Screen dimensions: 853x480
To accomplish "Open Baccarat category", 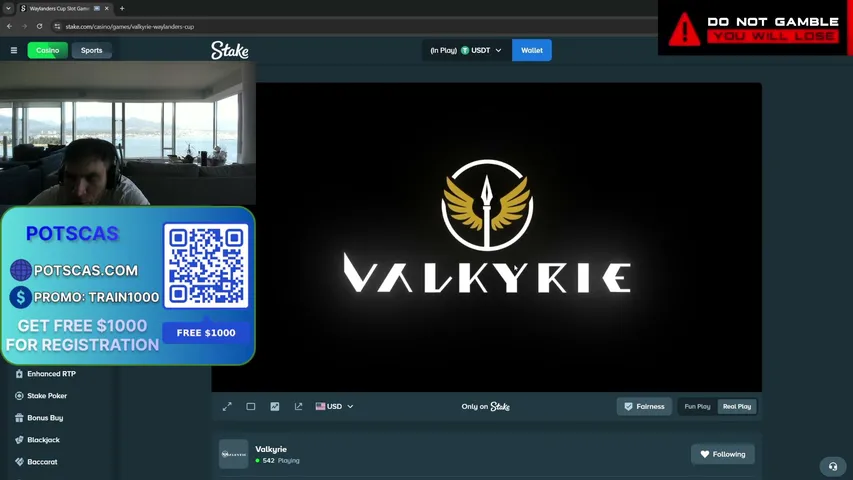I will click(x=36, y=462).
